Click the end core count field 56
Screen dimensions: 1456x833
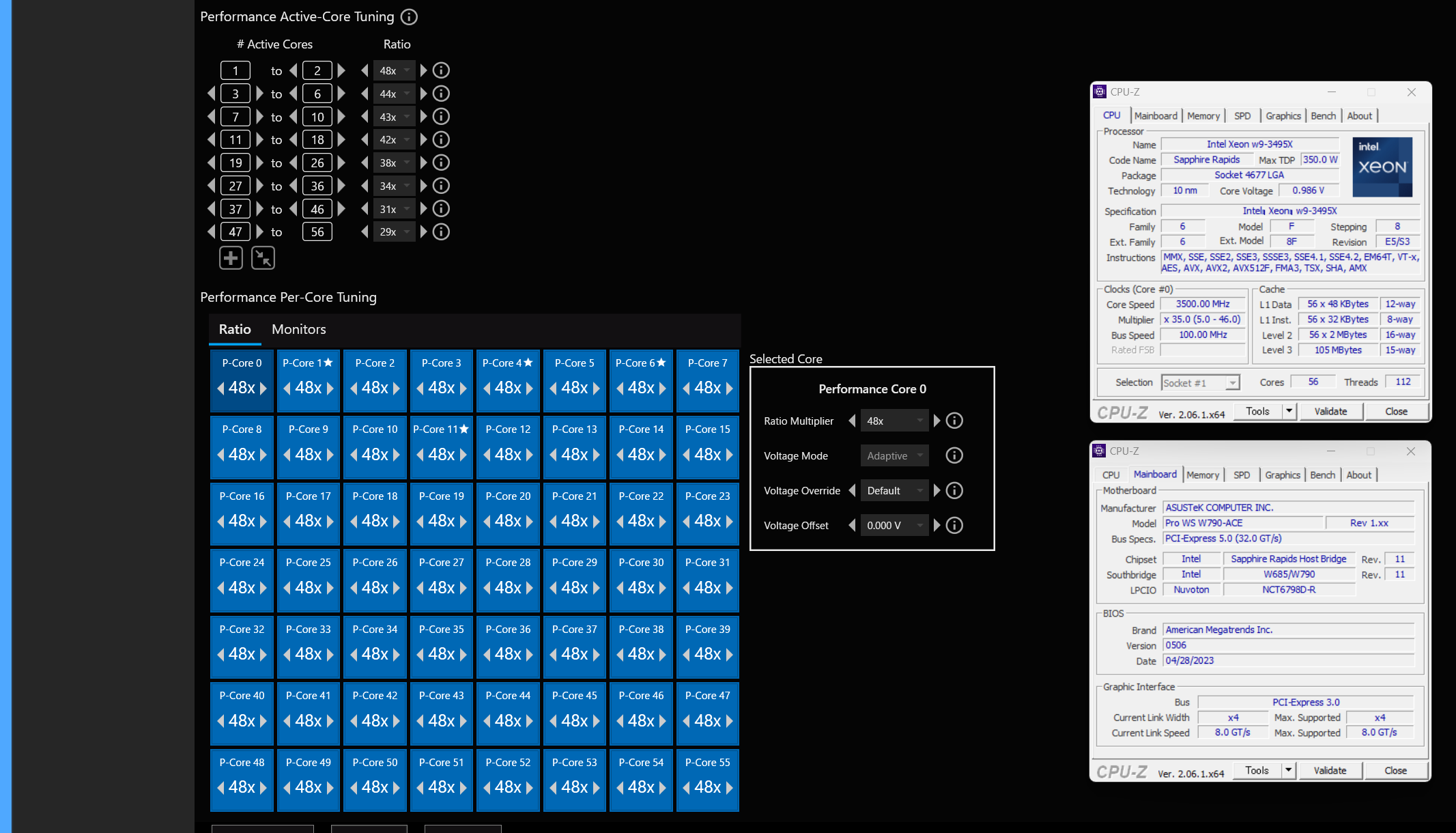(x=317, y=232)
